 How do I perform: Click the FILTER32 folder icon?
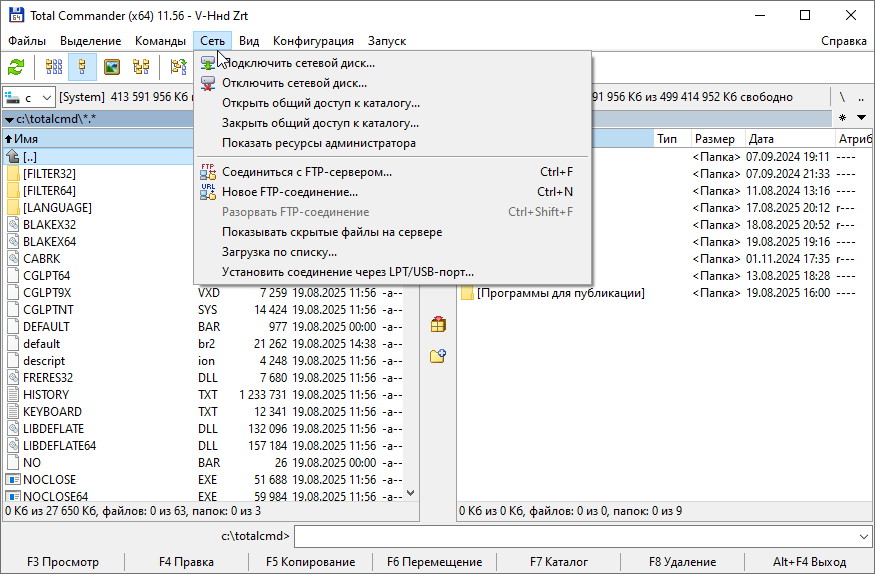tap(13, 174)
